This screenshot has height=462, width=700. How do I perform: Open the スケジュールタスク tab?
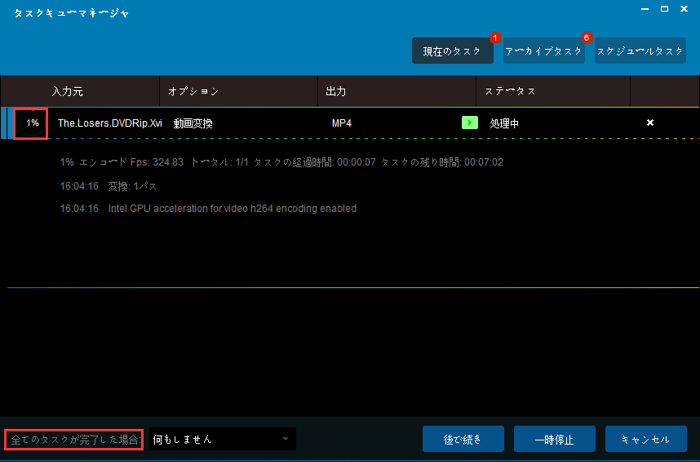point(640,51)
